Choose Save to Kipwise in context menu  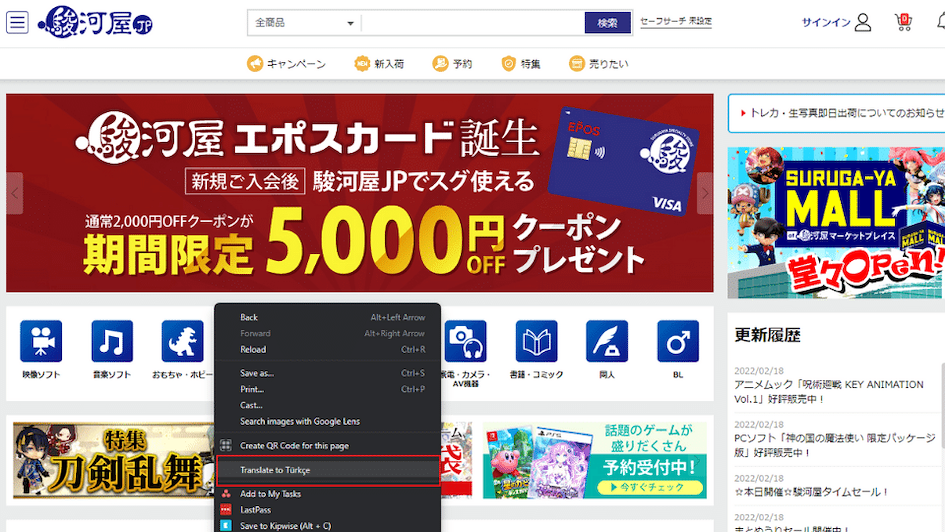[328, 525]
